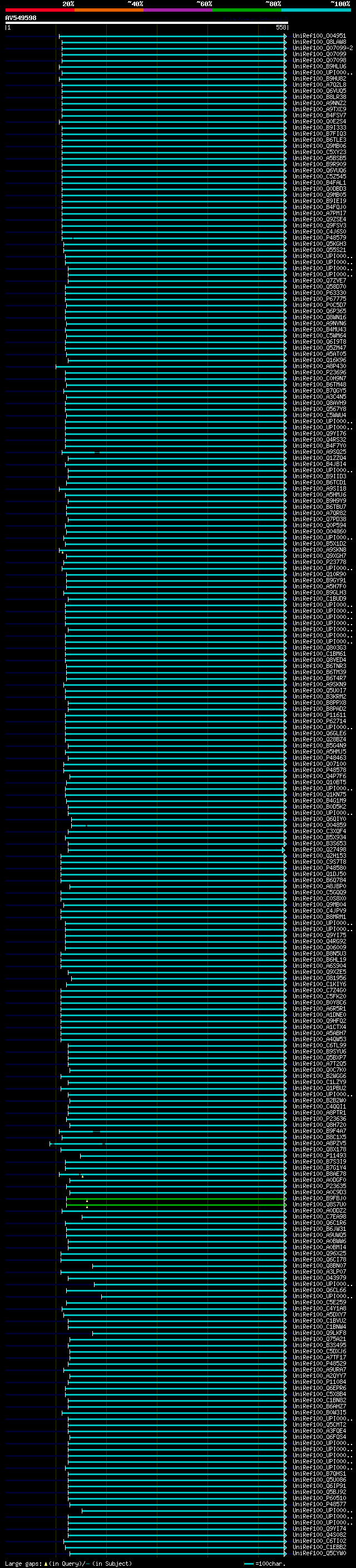
Task: Click label UniRef100_Q7ZVE7
Action: point(319,280)
